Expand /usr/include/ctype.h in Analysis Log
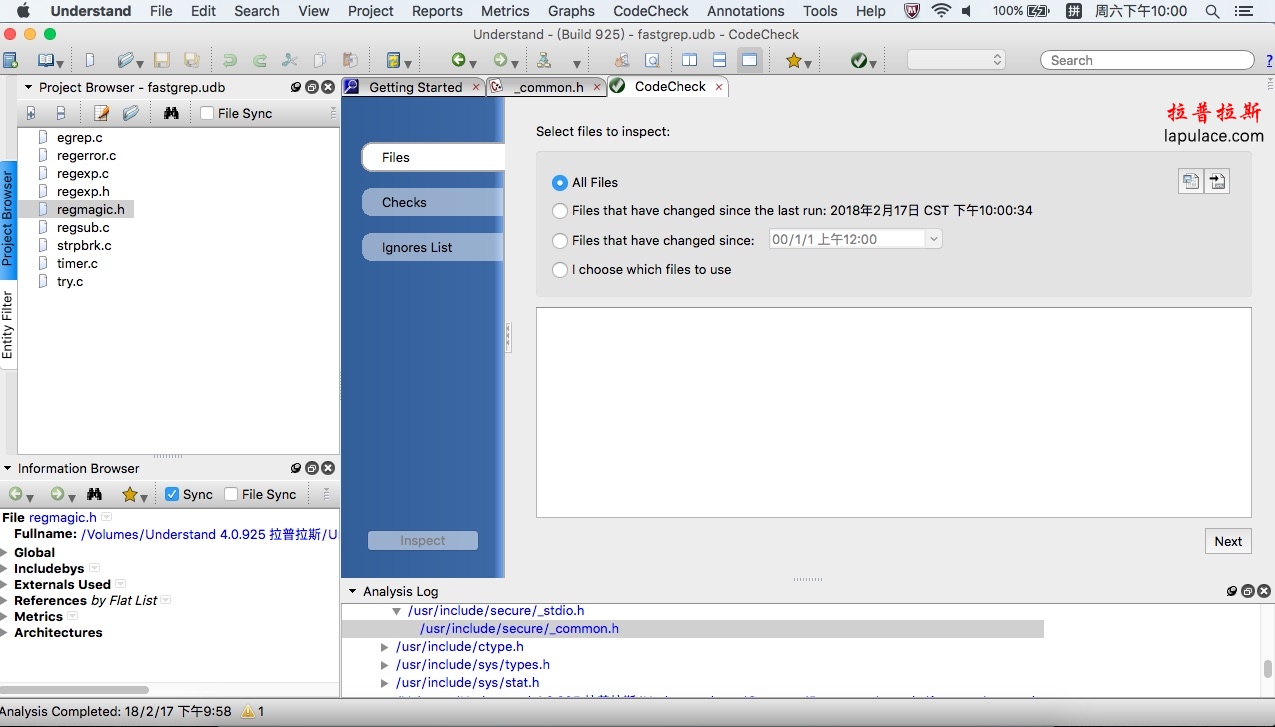The height and width of the screenshot is (727, 1275). [x=385, y=647]
